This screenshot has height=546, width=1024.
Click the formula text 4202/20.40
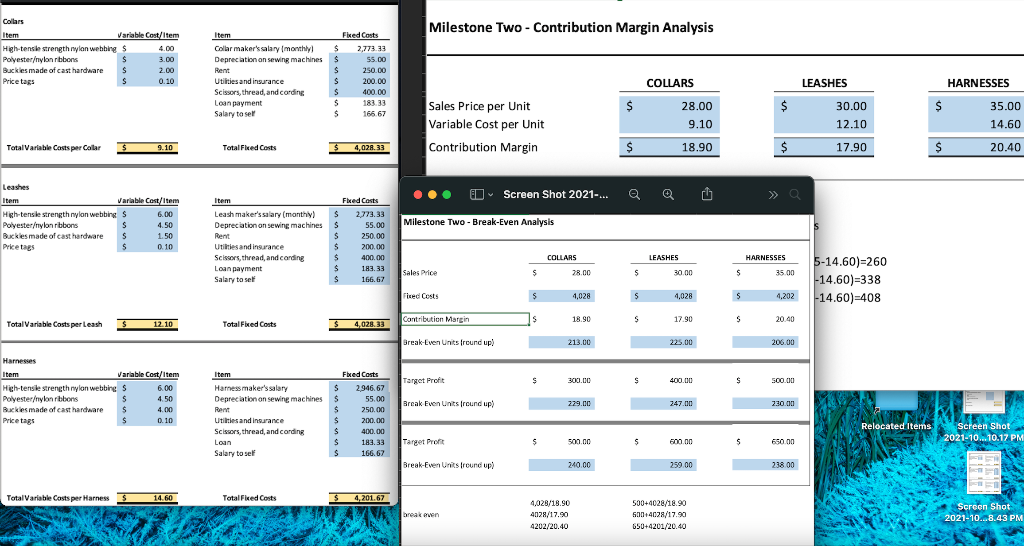tap(549, 526)
